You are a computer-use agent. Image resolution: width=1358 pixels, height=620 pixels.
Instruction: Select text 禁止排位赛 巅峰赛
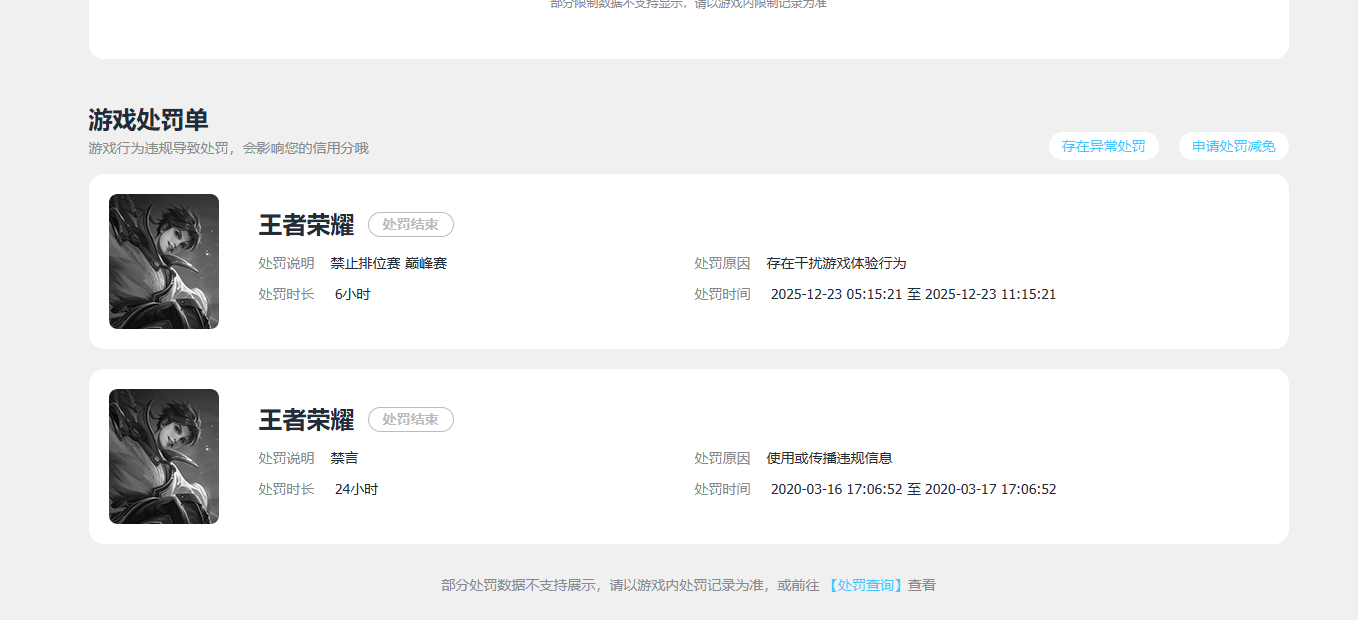click(389, 263)
